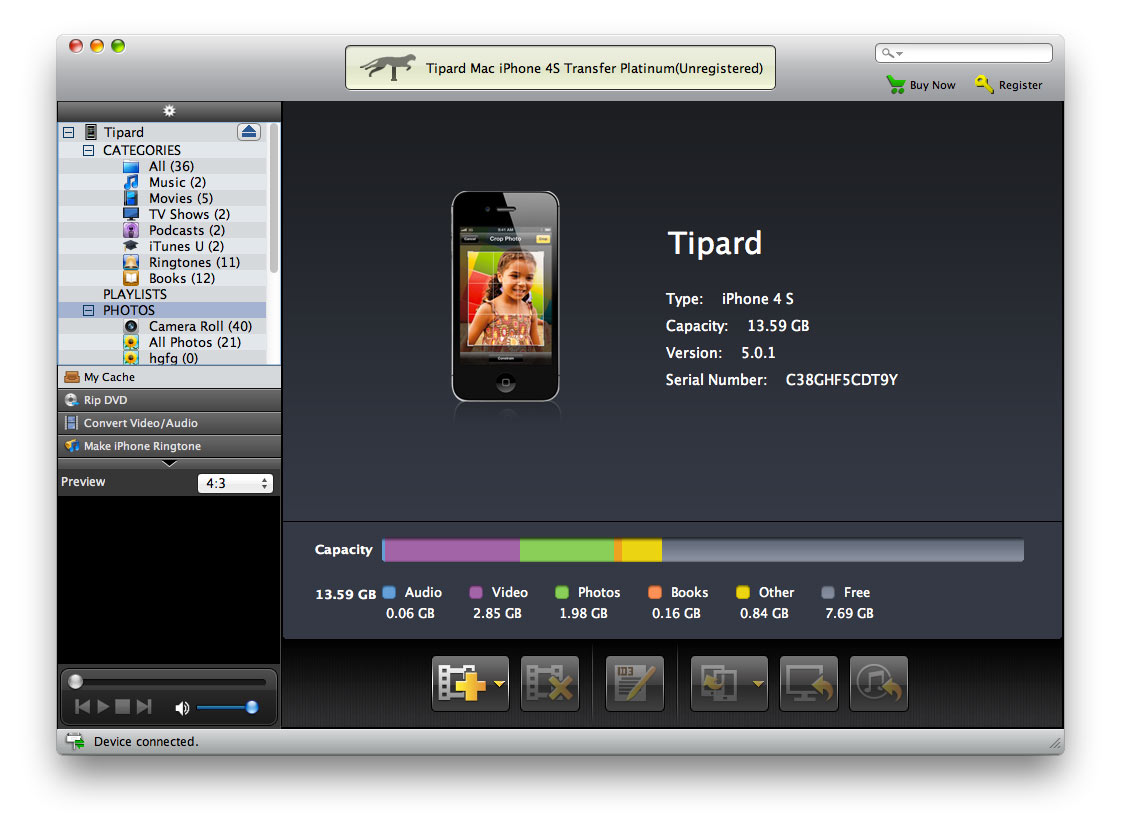Viewport: 1121px width, 834px height.
Task: Click serial number C38GHF5CDT9Y
Action: point(841,379)
